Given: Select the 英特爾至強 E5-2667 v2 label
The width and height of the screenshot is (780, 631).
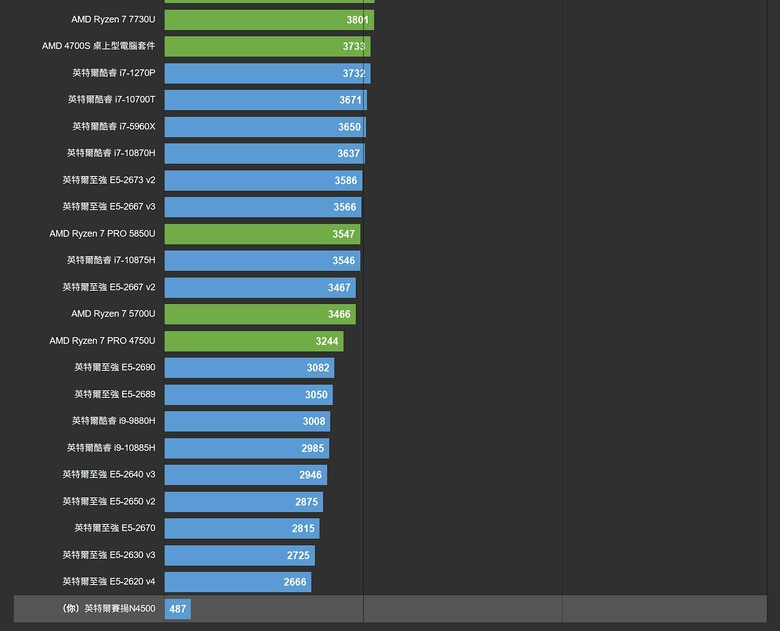Looking at the screenshot, I should coord(109,287).
